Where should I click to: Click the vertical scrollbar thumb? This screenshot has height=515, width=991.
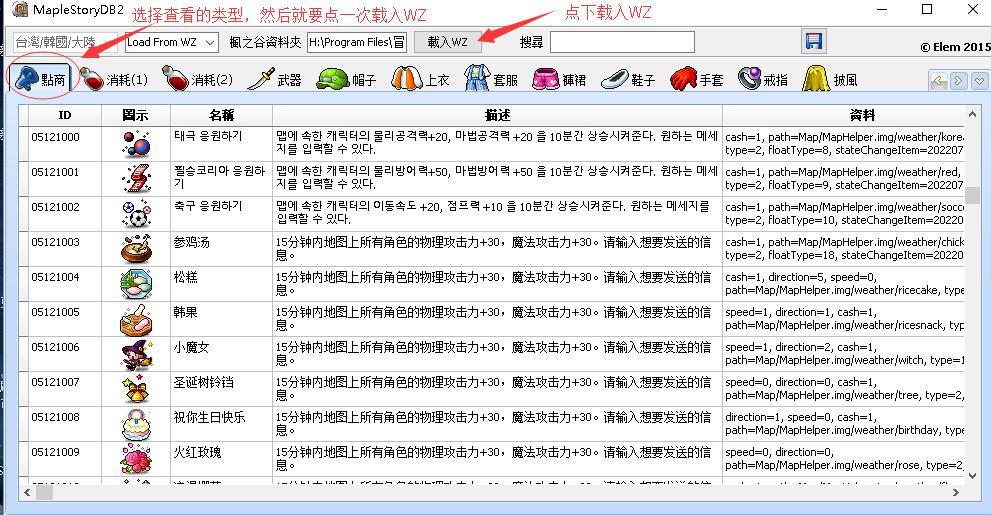(x=972, y=195)
